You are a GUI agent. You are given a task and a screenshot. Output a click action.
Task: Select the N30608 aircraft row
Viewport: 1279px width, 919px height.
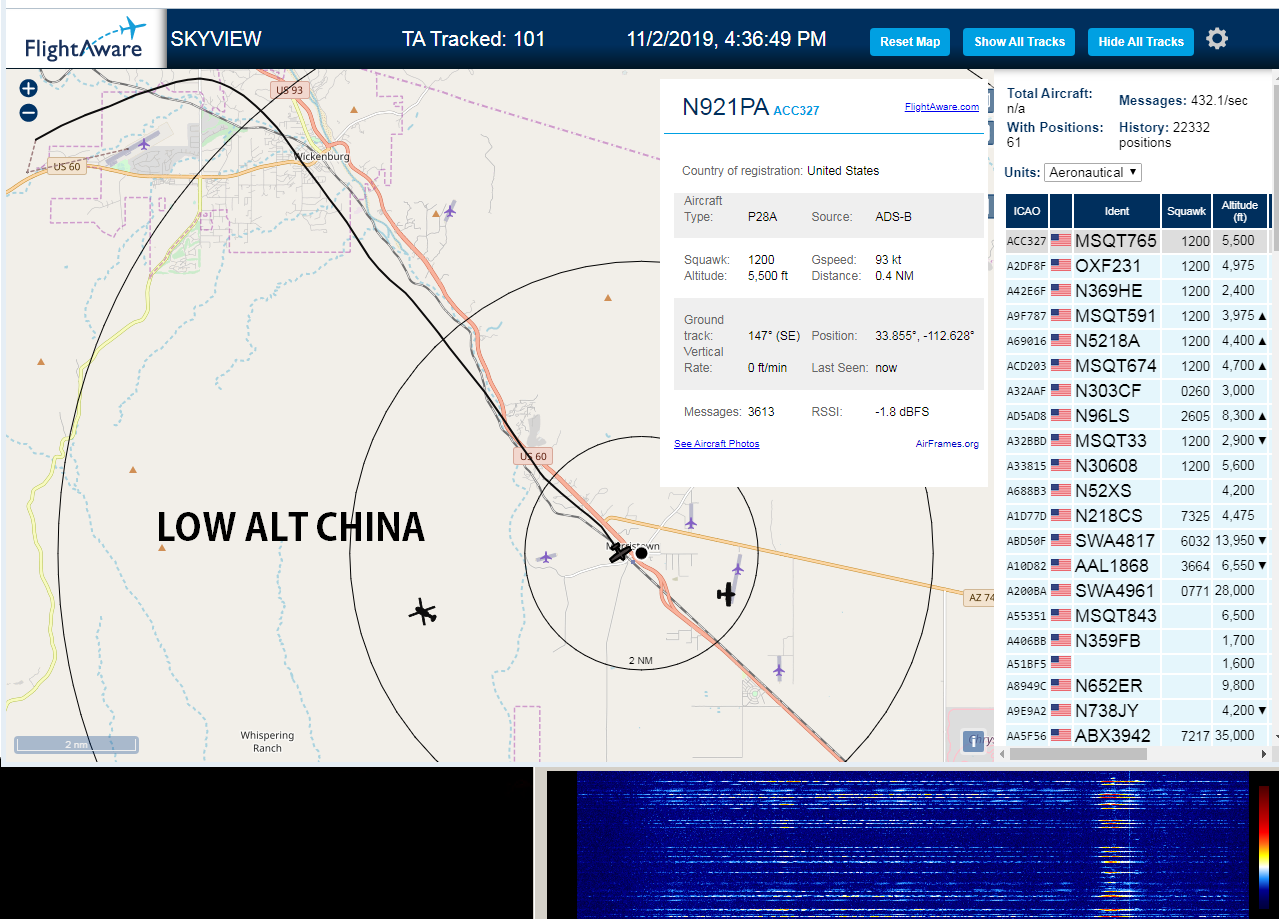click(x=1137, y=466)
